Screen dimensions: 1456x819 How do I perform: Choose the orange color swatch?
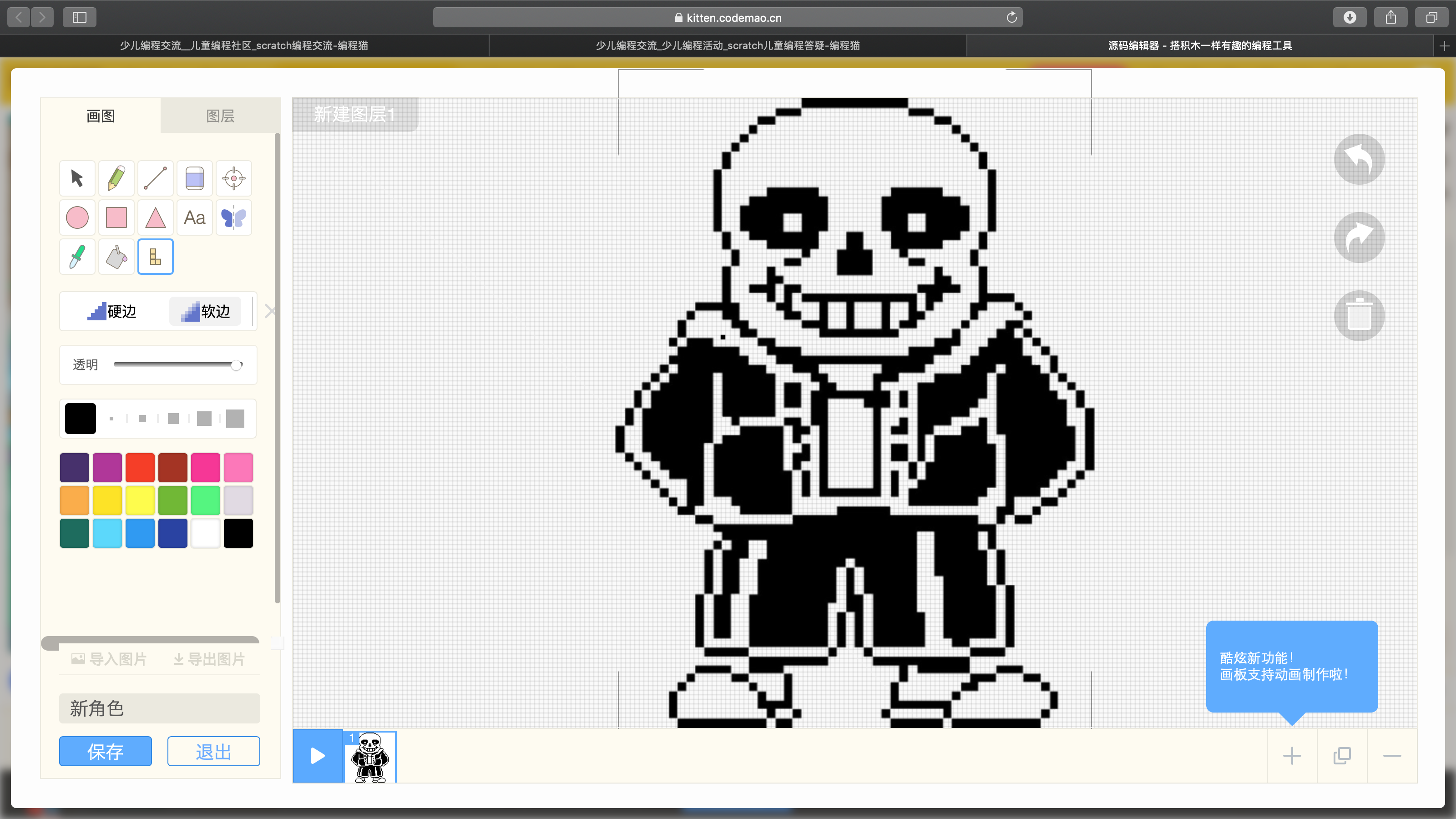pos(75,501)
